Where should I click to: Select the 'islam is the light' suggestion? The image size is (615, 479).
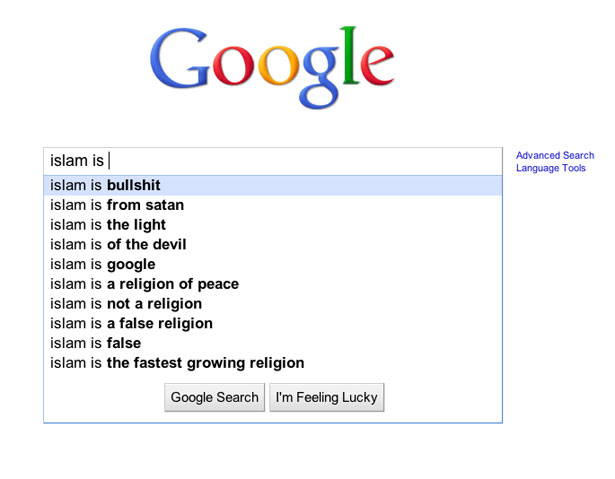click(108, 225)
